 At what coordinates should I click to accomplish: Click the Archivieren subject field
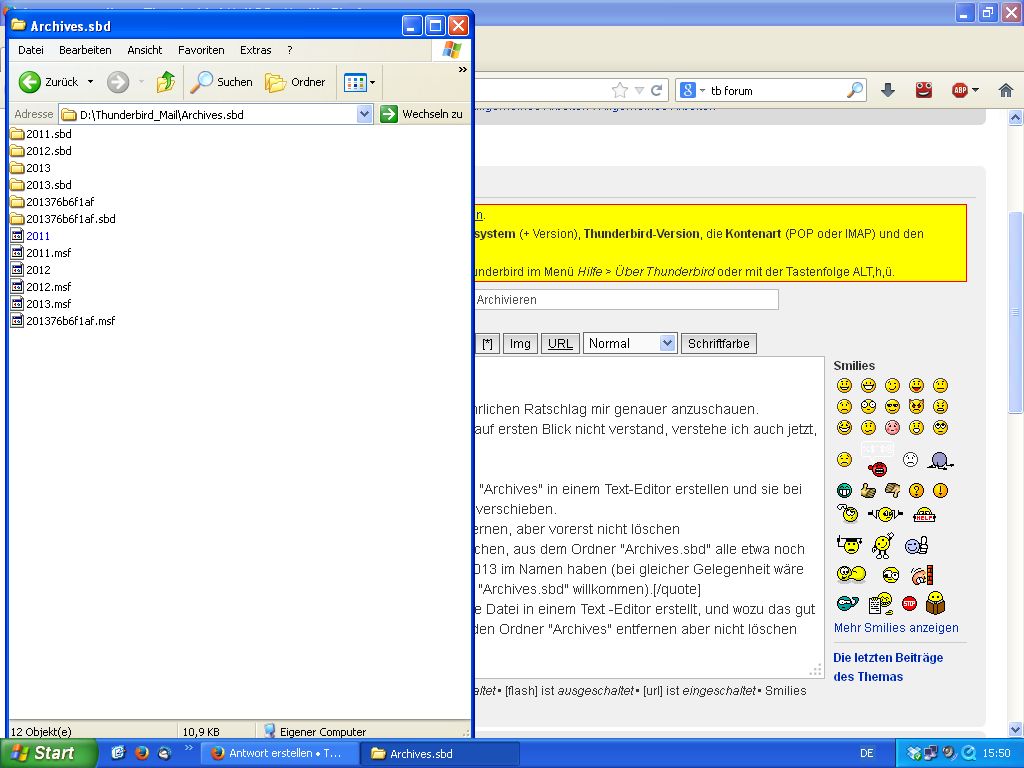click(x=626, y=300)
